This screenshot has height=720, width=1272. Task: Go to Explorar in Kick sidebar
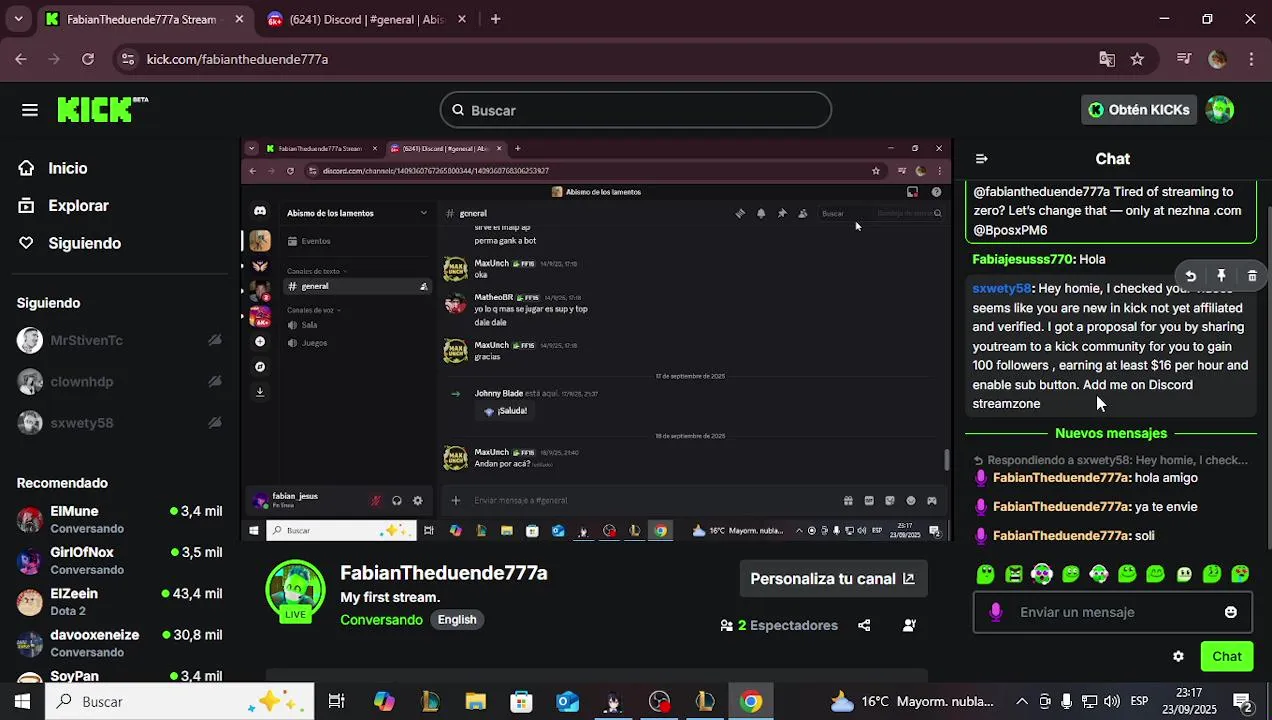[78, 206]
